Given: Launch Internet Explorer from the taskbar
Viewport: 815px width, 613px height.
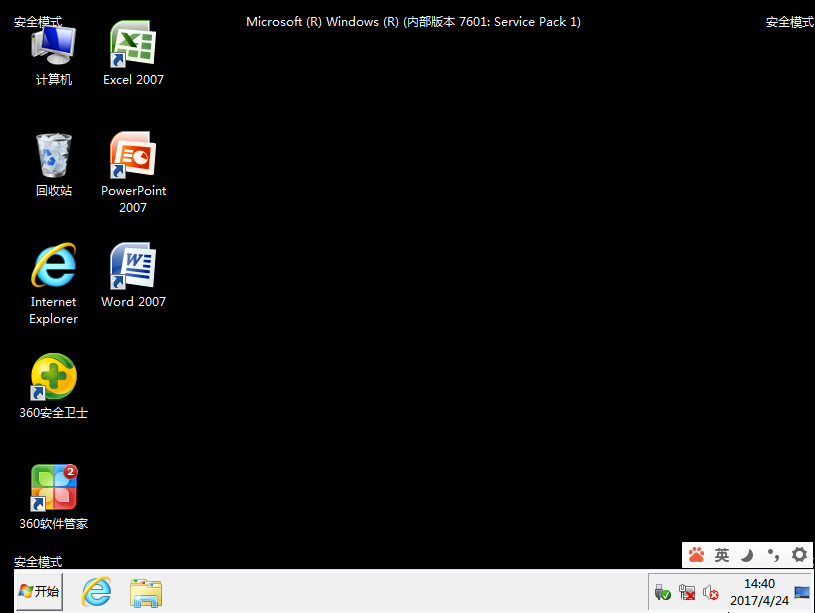Looking at the screenshot, I should point(97,591).
